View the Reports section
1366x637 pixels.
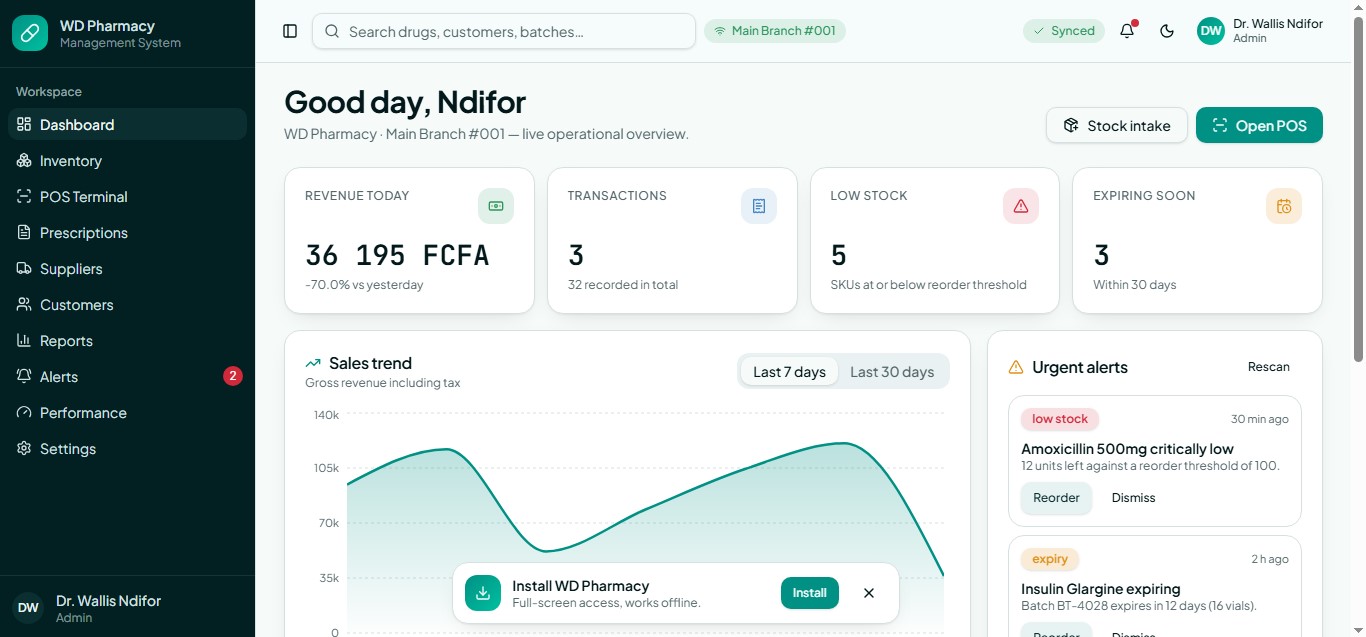(x=127, y=341)
